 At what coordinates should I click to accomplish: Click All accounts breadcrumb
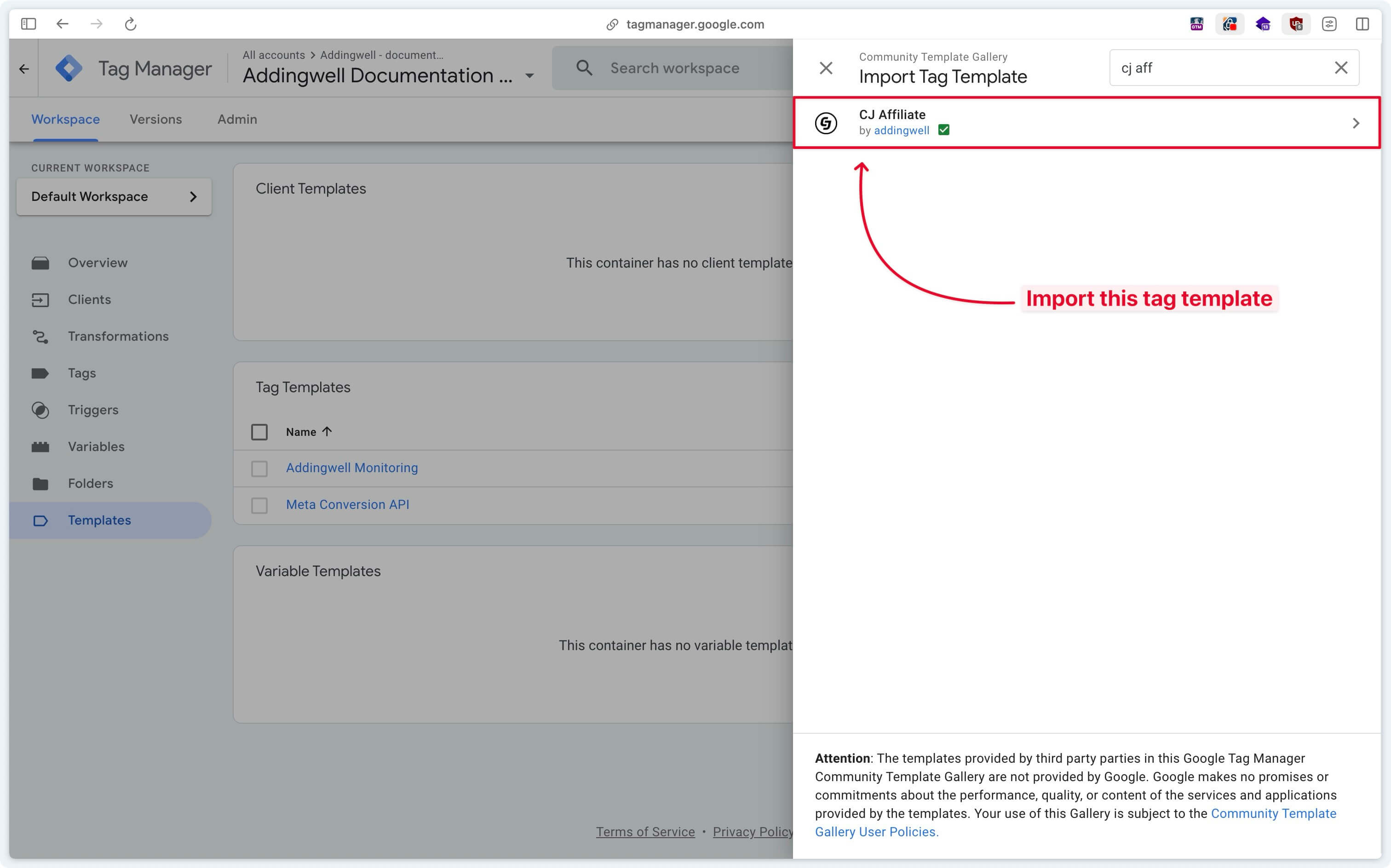pyautogui.click(x=273, y=55)
